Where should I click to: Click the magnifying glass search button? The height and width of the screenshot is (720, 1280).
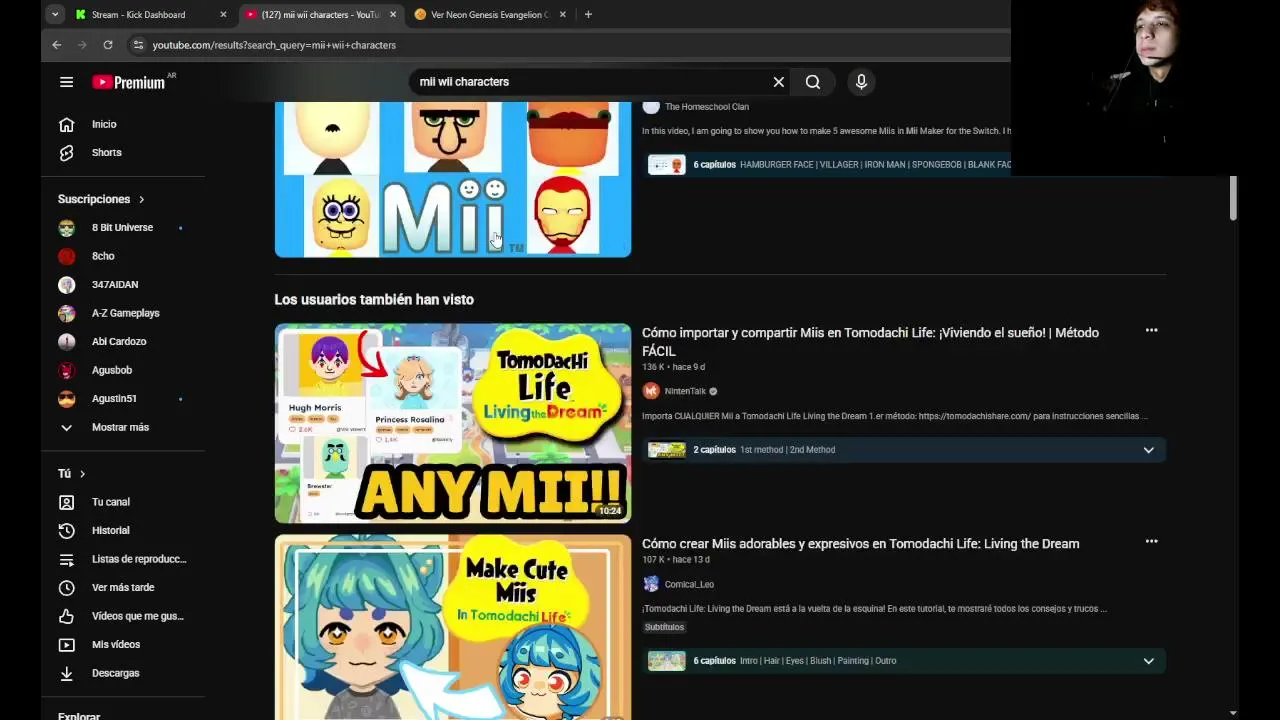[x=813, y=82]
